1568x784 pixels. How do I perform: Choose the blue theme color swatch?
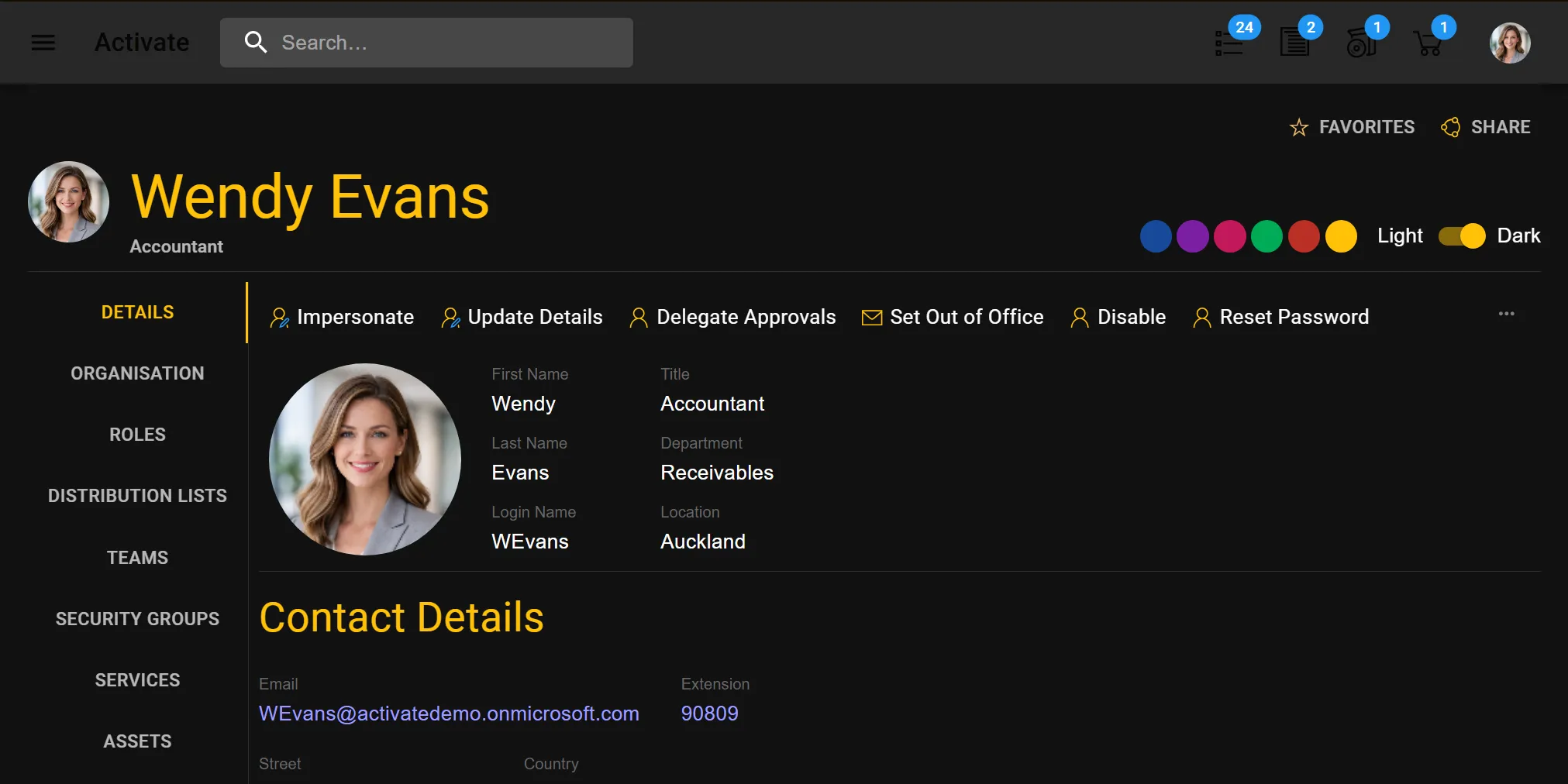click(x=1156, y=236)
